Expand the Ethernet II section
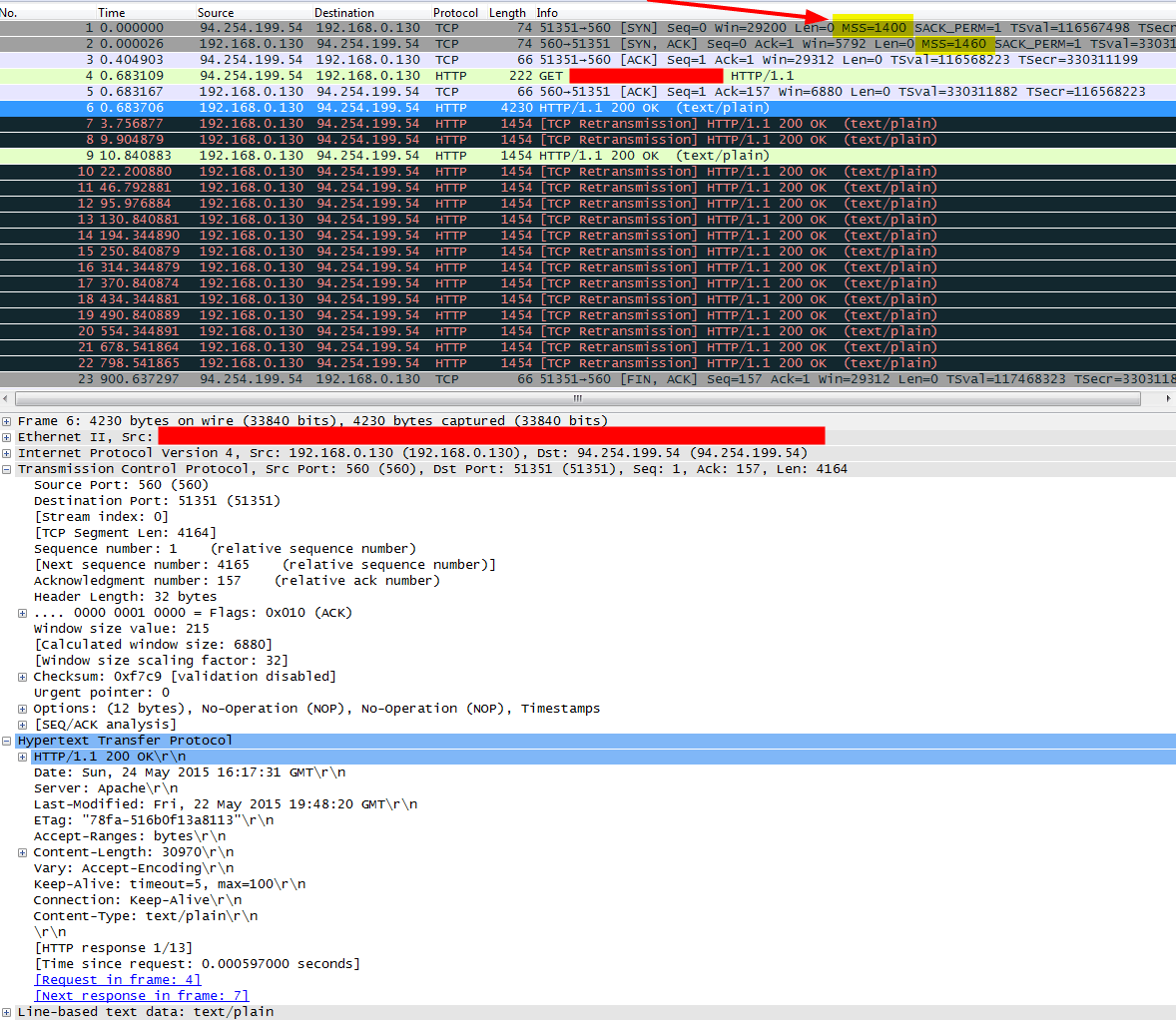 coord(7,437)
